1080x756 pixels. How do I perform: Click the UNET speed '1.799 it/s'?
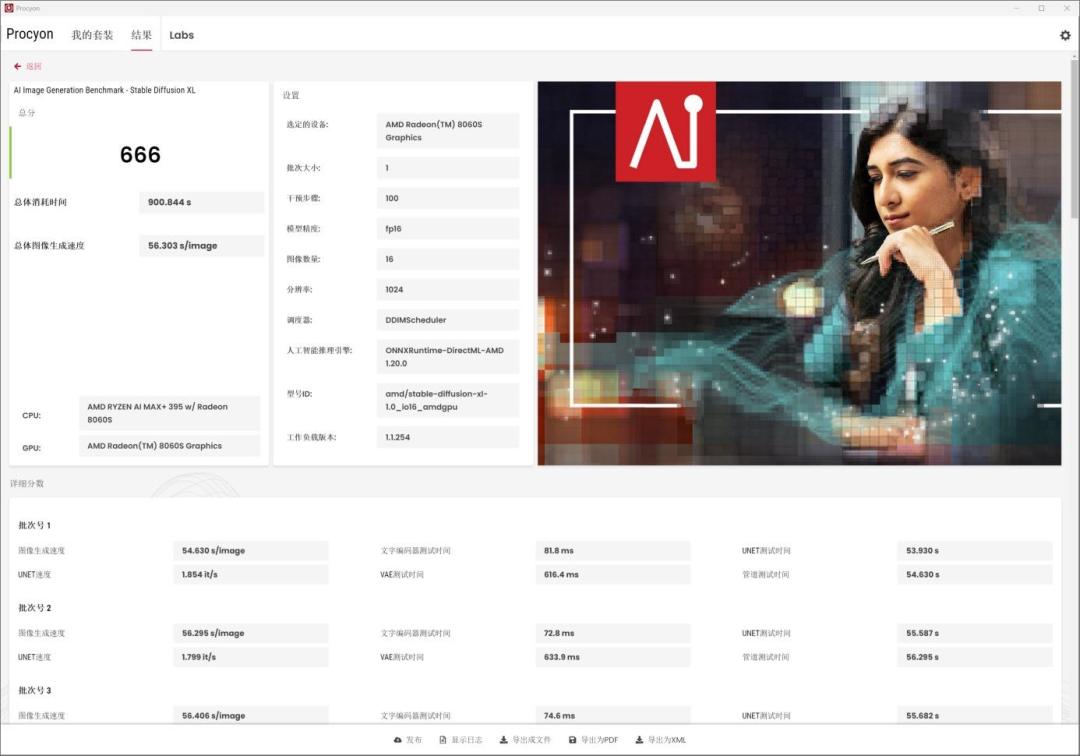point(251,657)
